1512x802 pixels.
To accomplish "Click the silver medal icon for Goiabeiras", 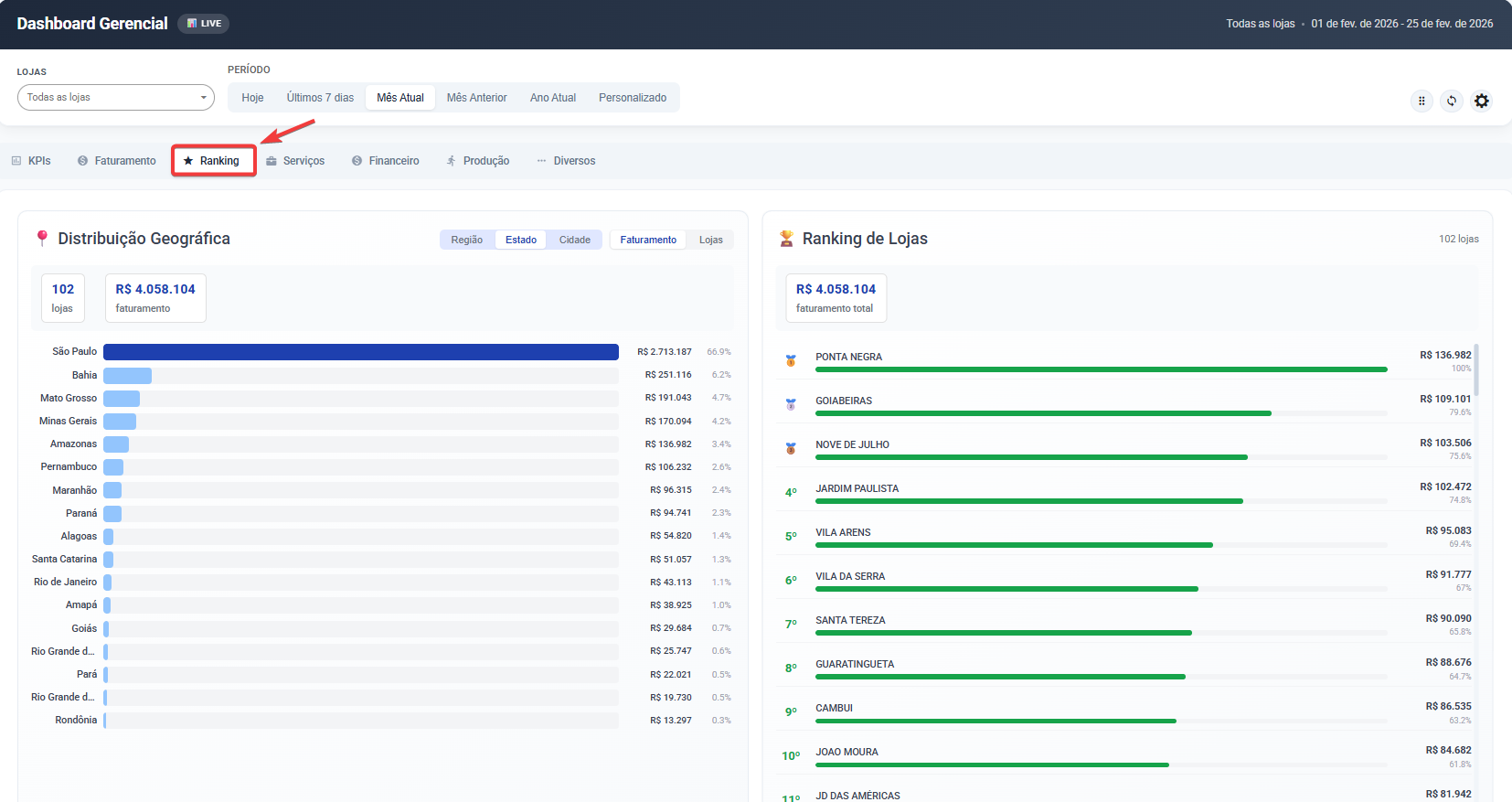I will tap(791, 404).
